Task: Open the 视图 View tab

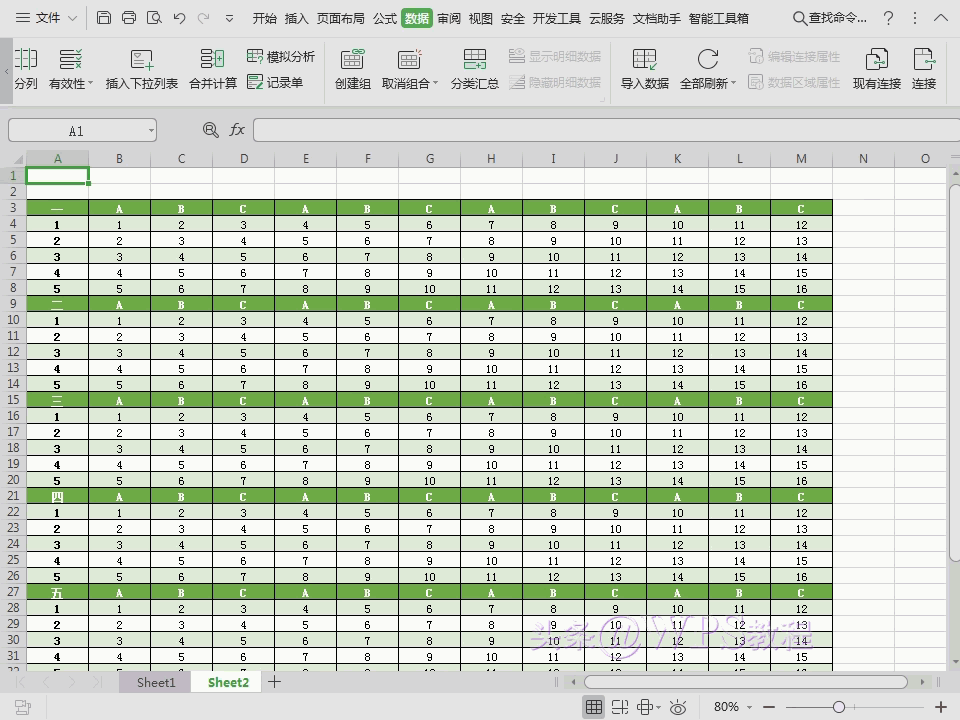Action: [x=481, y=18]
